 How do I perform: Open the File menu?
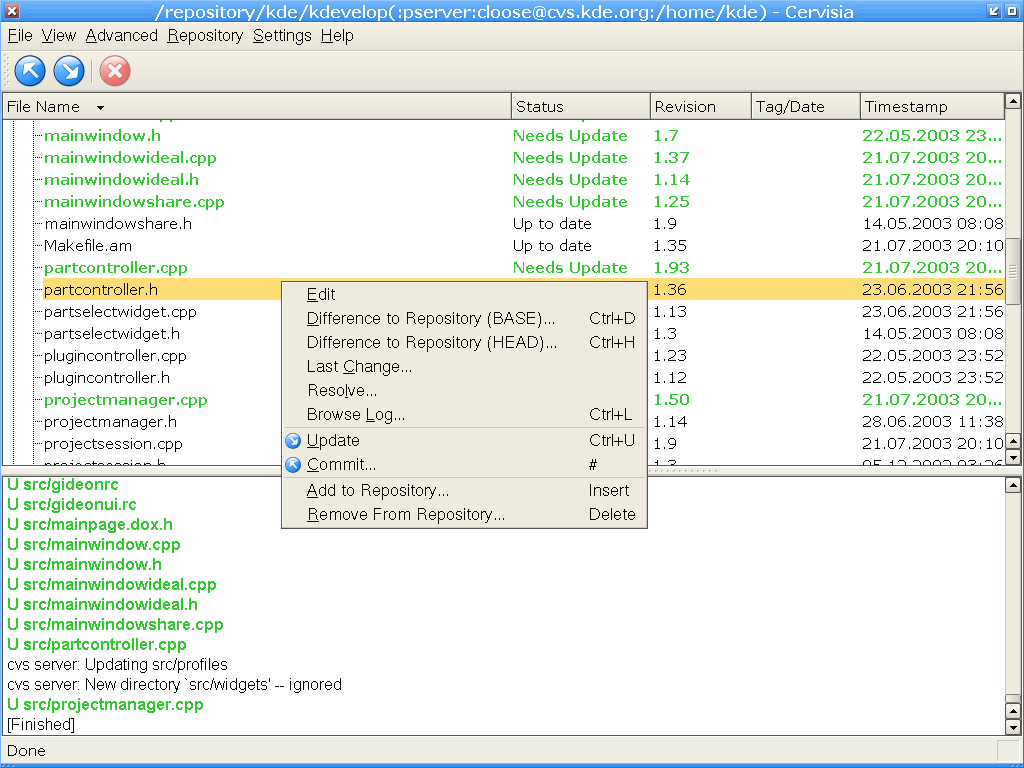(x=20, y=36)
